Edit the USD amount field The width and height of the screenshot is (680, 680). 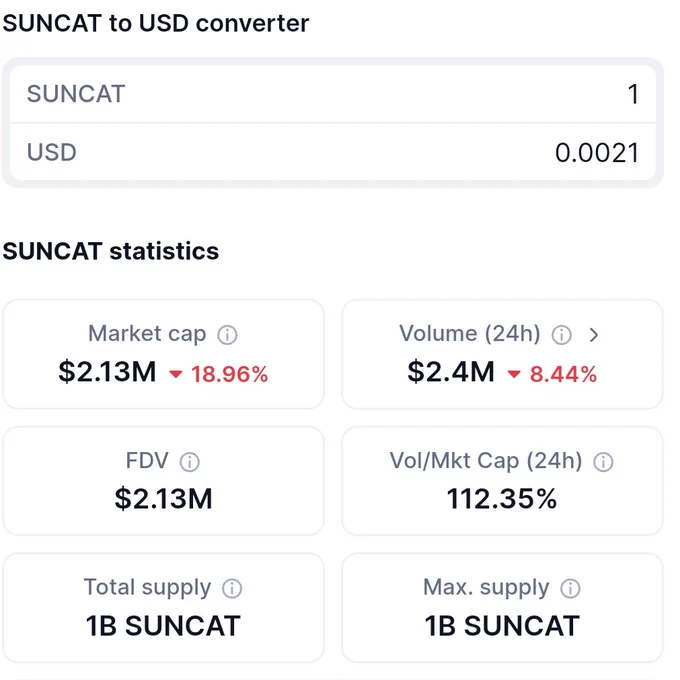333,152
